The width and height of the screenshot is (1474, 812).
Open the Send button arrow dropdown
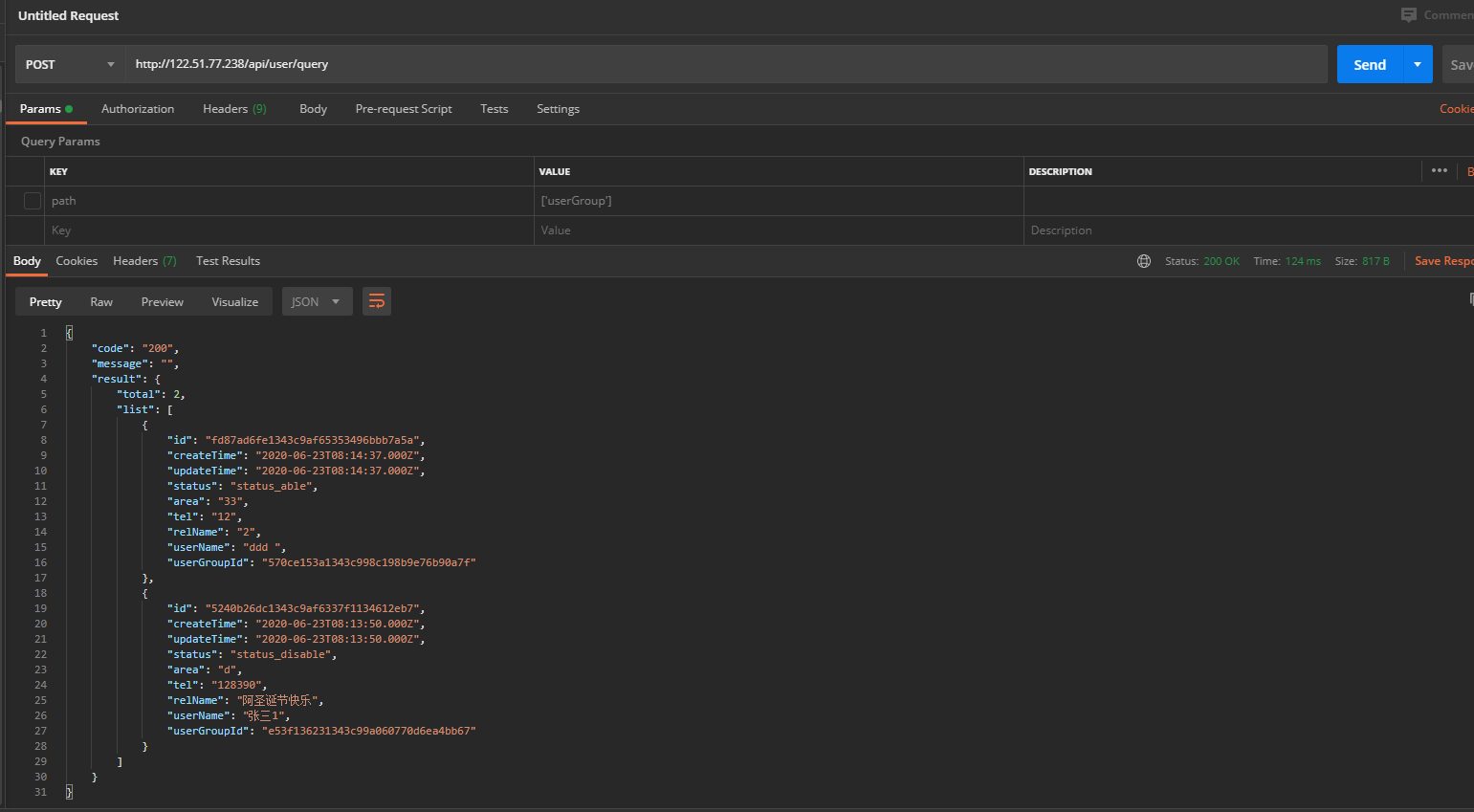point(1418,64)
